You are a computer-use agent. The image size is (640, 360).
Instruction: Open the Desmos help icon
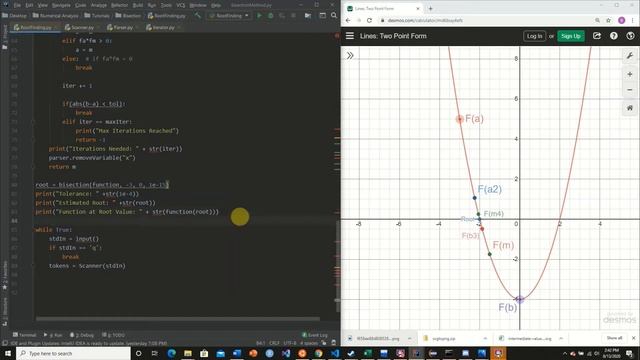tap(613, 36)
